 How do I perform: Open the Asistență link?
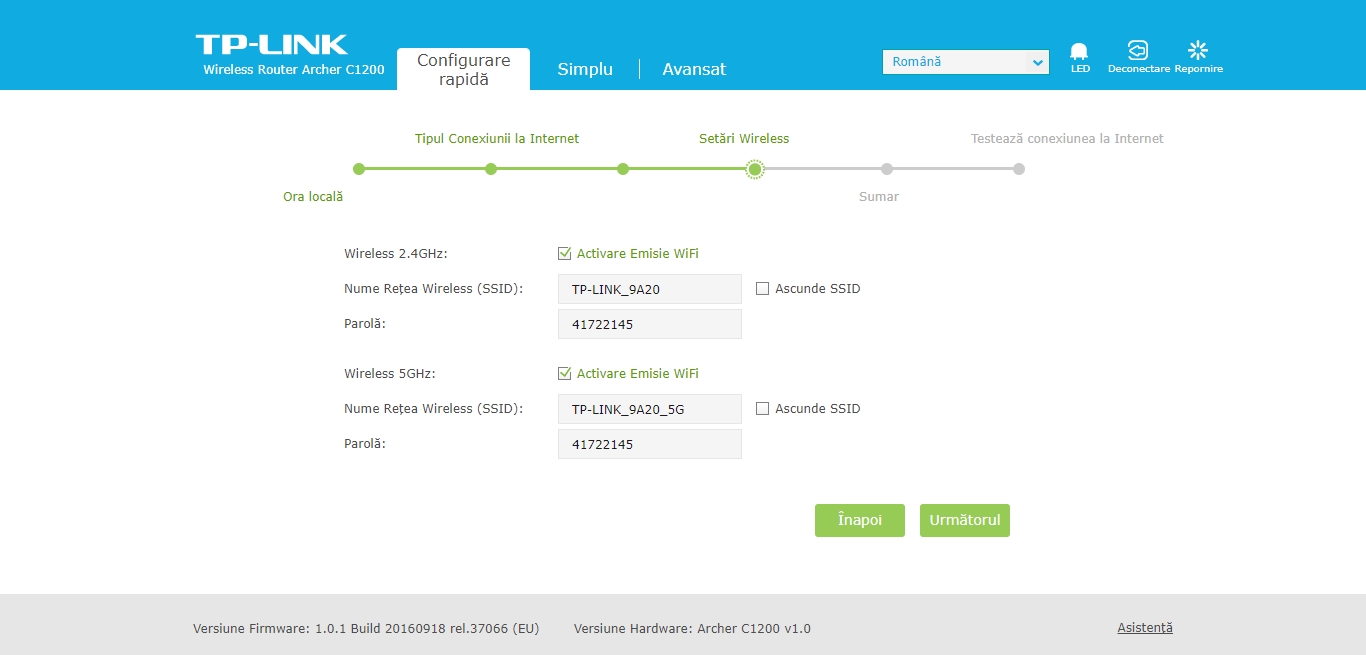(1144, 628)
